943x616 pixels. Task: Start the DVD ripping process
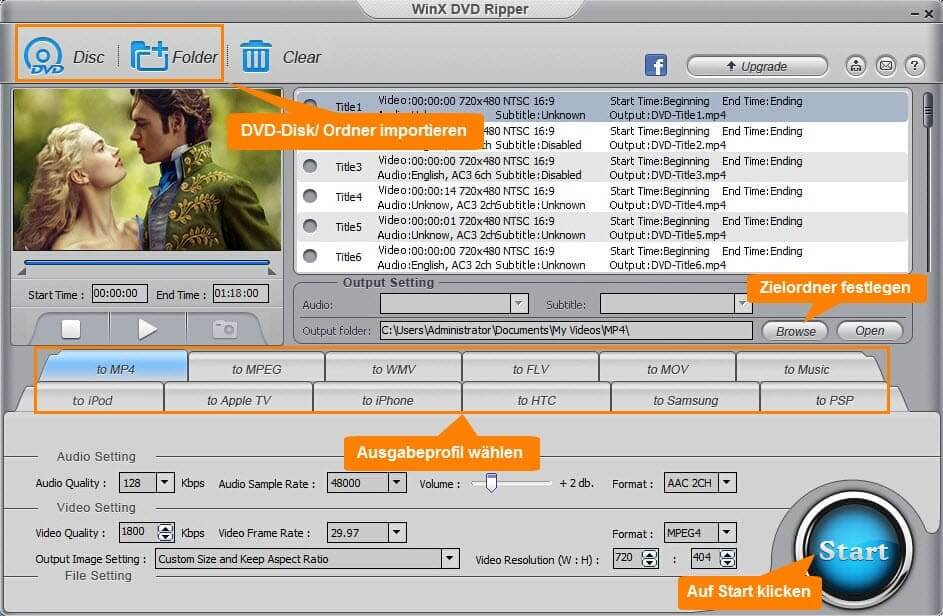[x=853, y=550]
